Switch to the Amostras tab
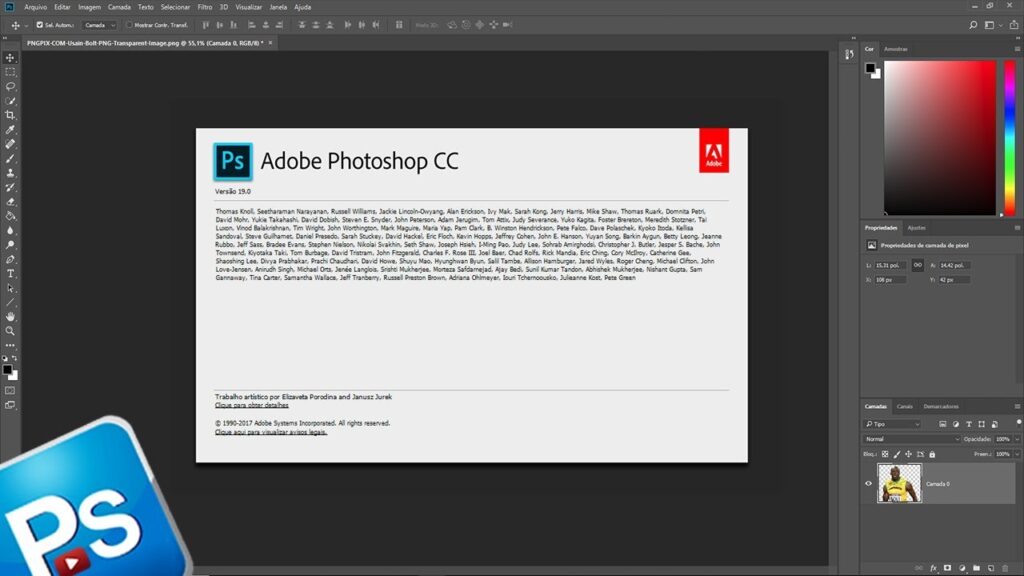Viewport: 1024px width, 576px height. 895,49
